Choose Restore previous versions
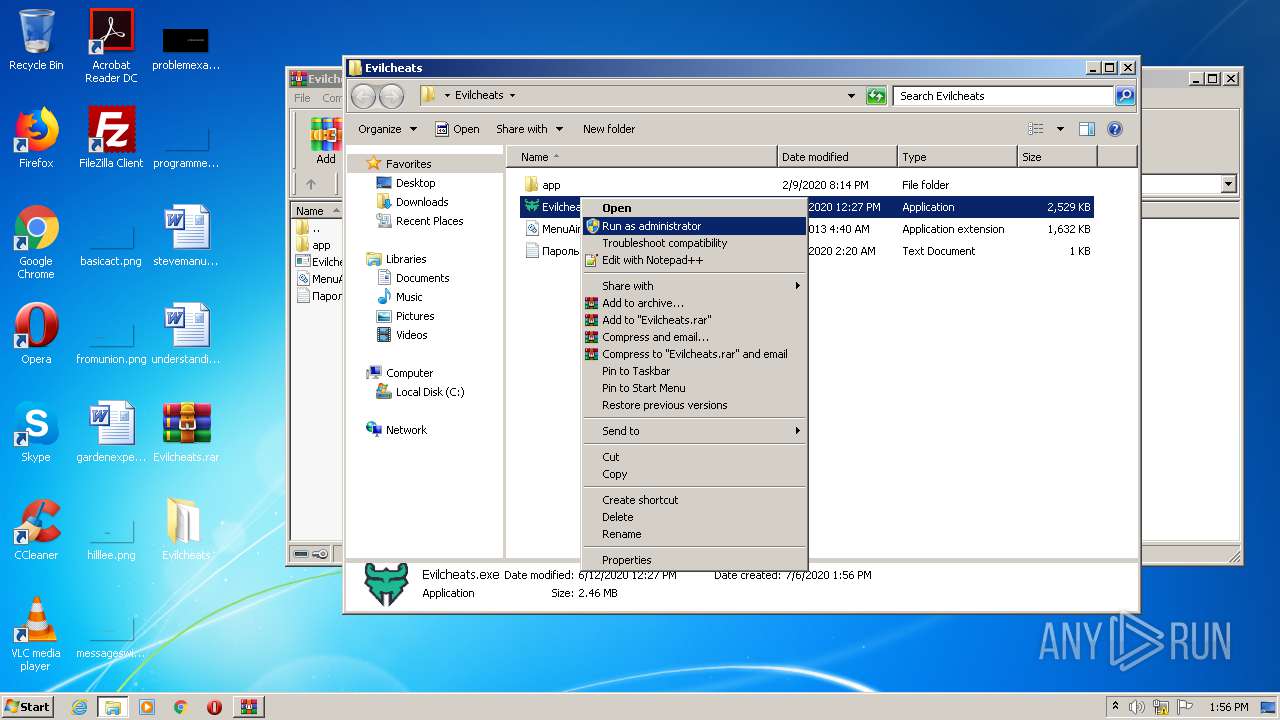This screenshot has height=720, width=1280. [695, 405]
